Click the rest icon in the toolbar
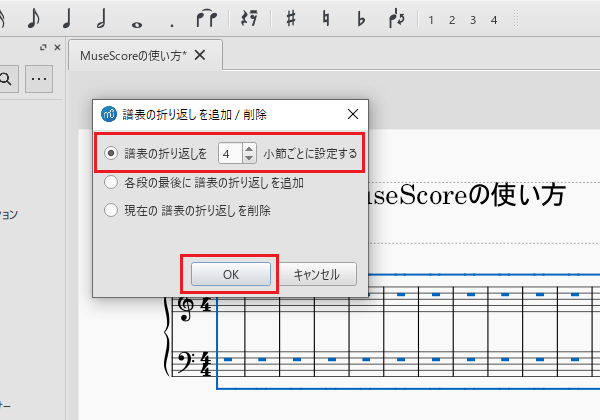The image size is (600, 420). coord(250,18)
